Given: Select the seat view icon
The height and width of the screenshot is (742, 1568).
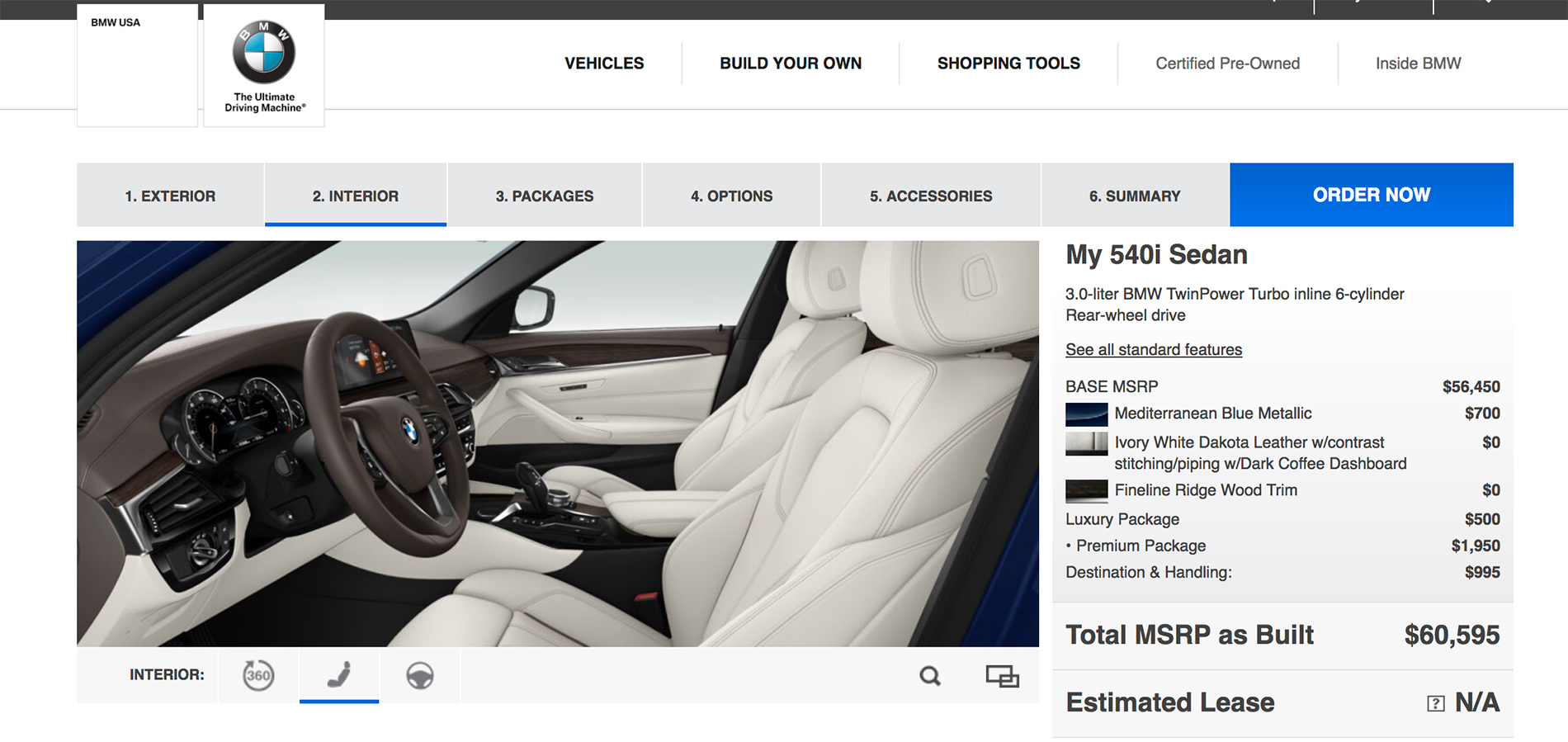Looking at the screenshot, I should [x=339, y=675].
